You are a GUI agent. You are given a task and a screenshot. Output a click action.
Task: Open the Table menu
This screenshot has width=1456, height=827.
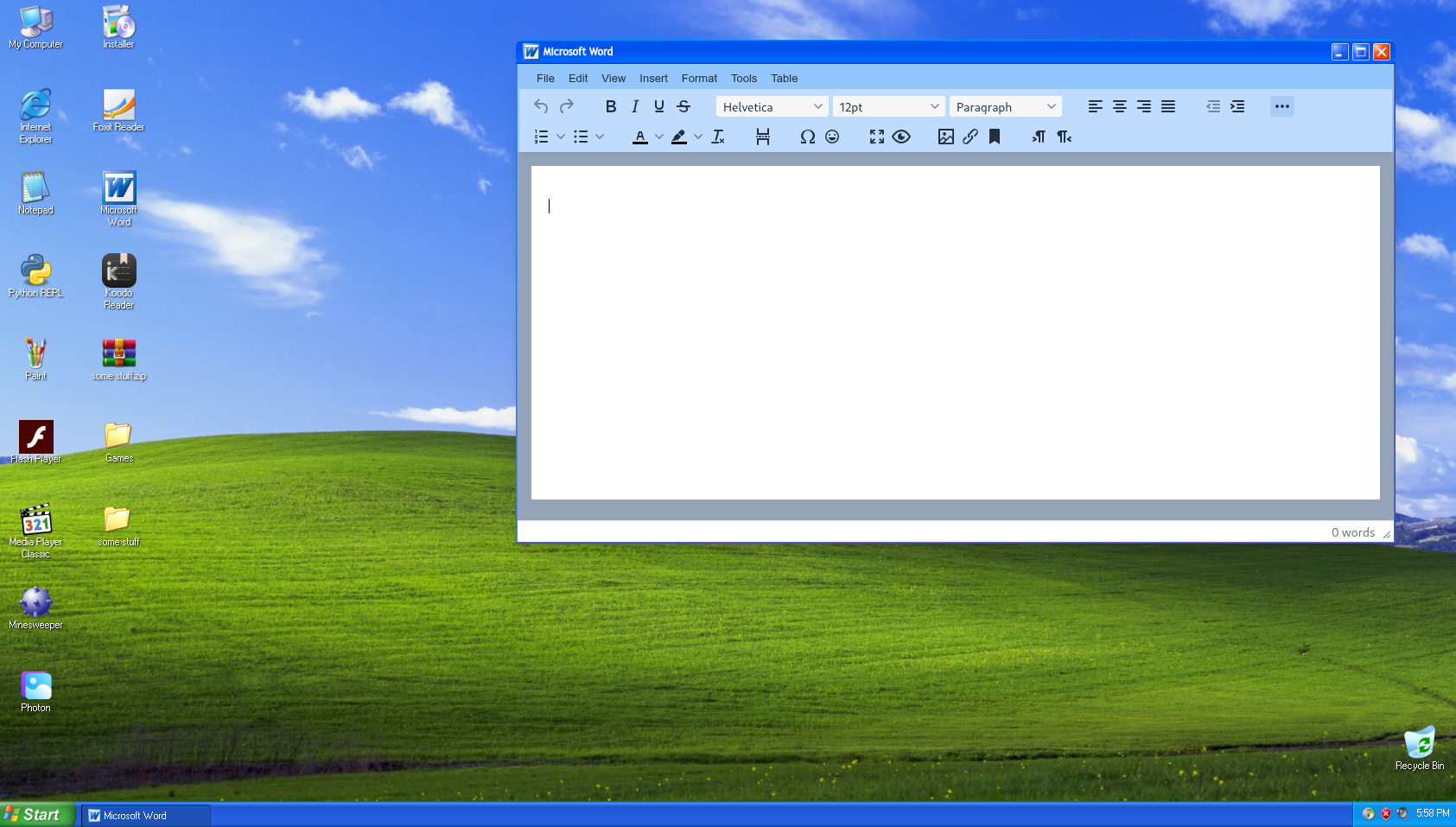tap(785, 78)
